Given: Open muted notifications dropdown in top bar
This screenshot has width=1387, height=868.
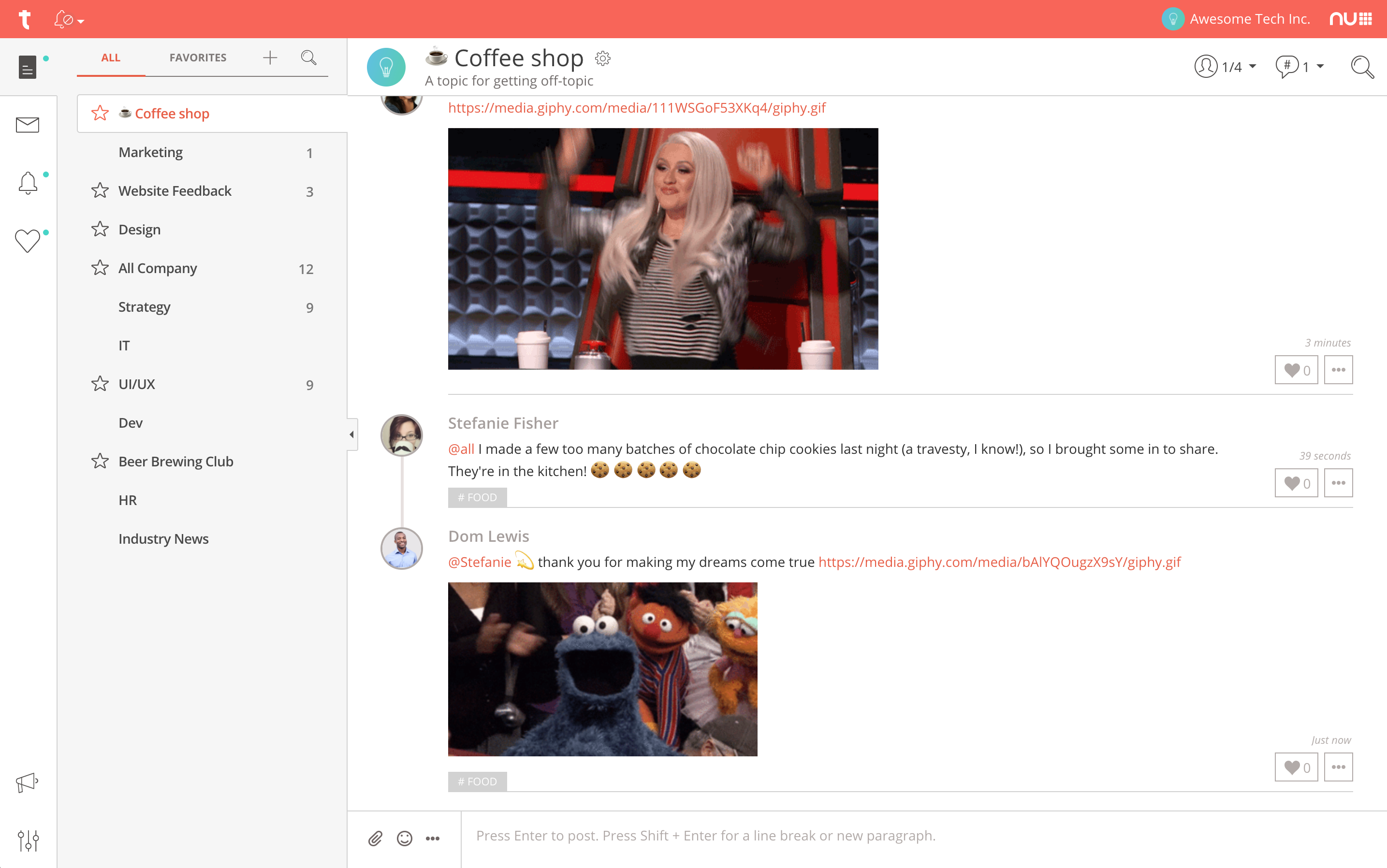Looking at the screenshot, I should click(70, 20).
